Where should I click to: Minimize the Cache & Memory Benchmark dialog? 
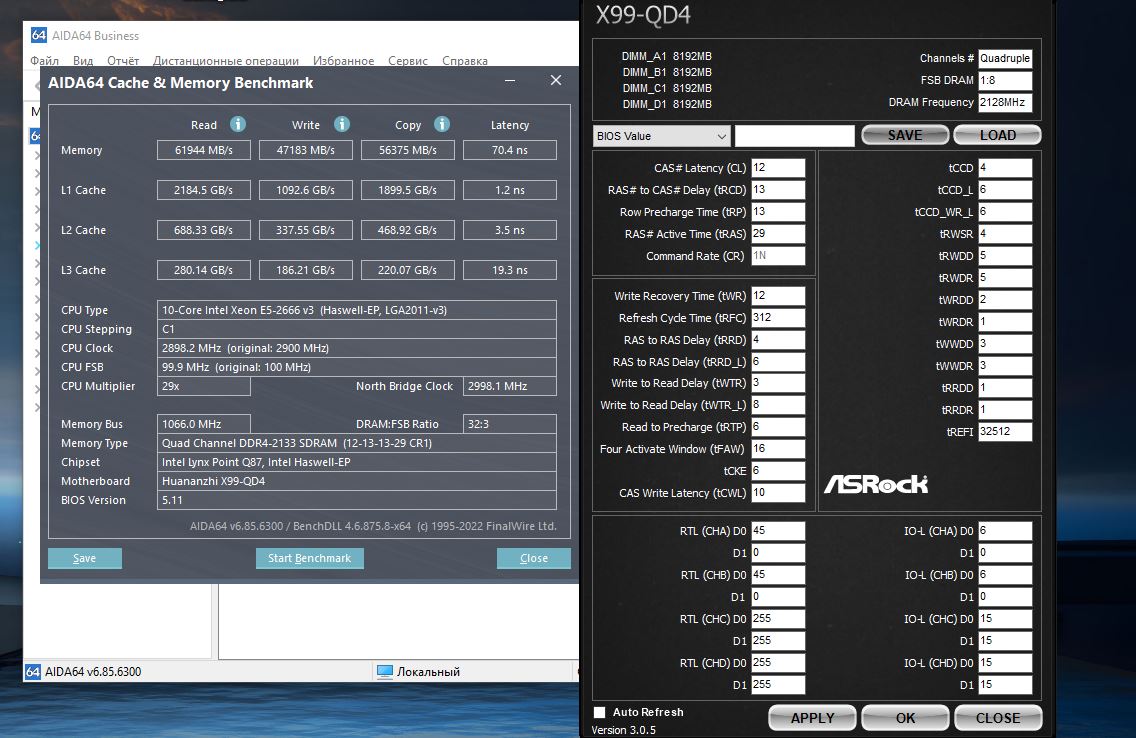(x=510, y=80)
